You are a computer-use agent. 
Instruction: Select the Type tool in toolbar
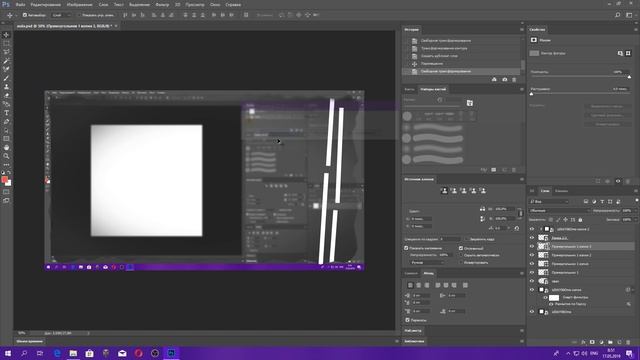(x=7, y=113)
